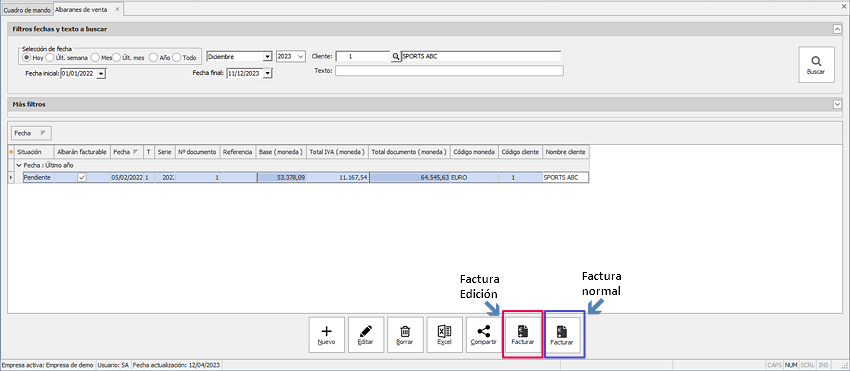This screenshot has width=850, height=371.
Task: Click the Editar pencil button
Action: click(x=366, y=335)
